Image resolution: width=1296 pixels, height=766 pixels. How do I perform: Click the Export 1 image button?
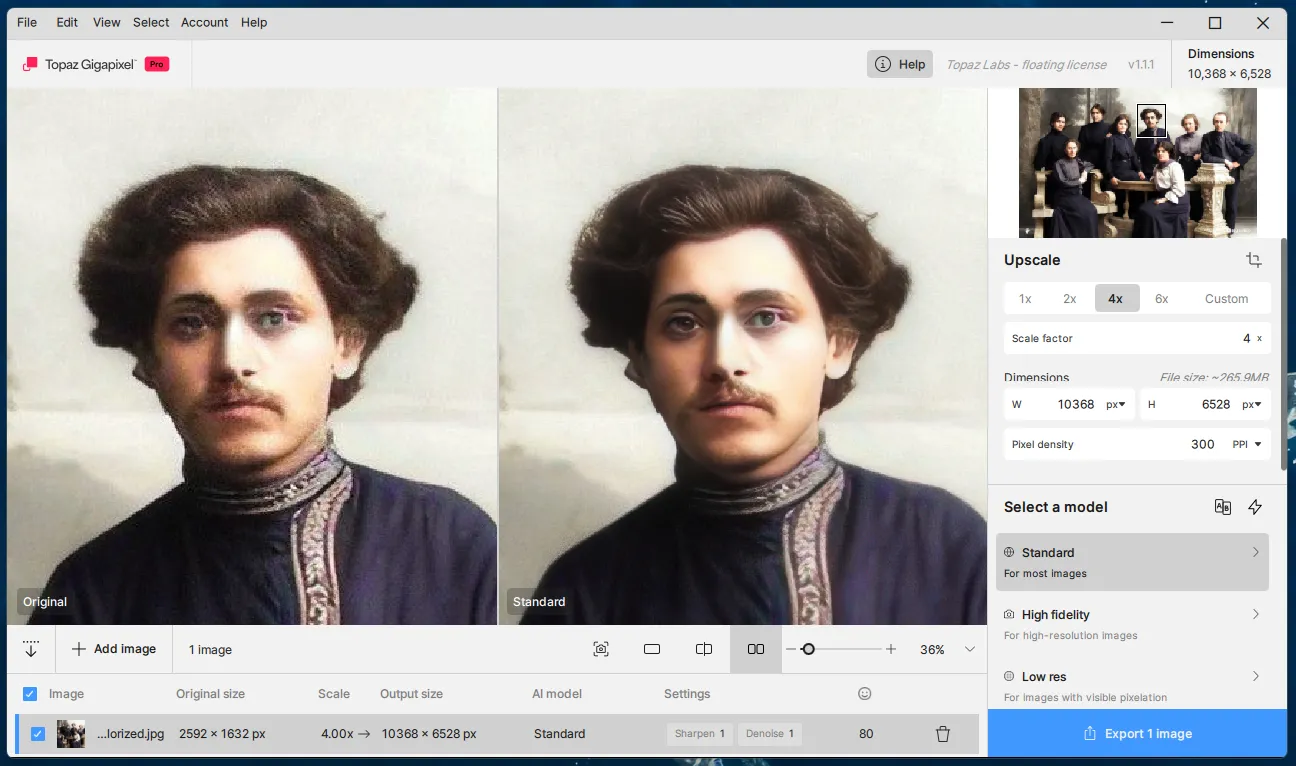[x=1137, y=734]
